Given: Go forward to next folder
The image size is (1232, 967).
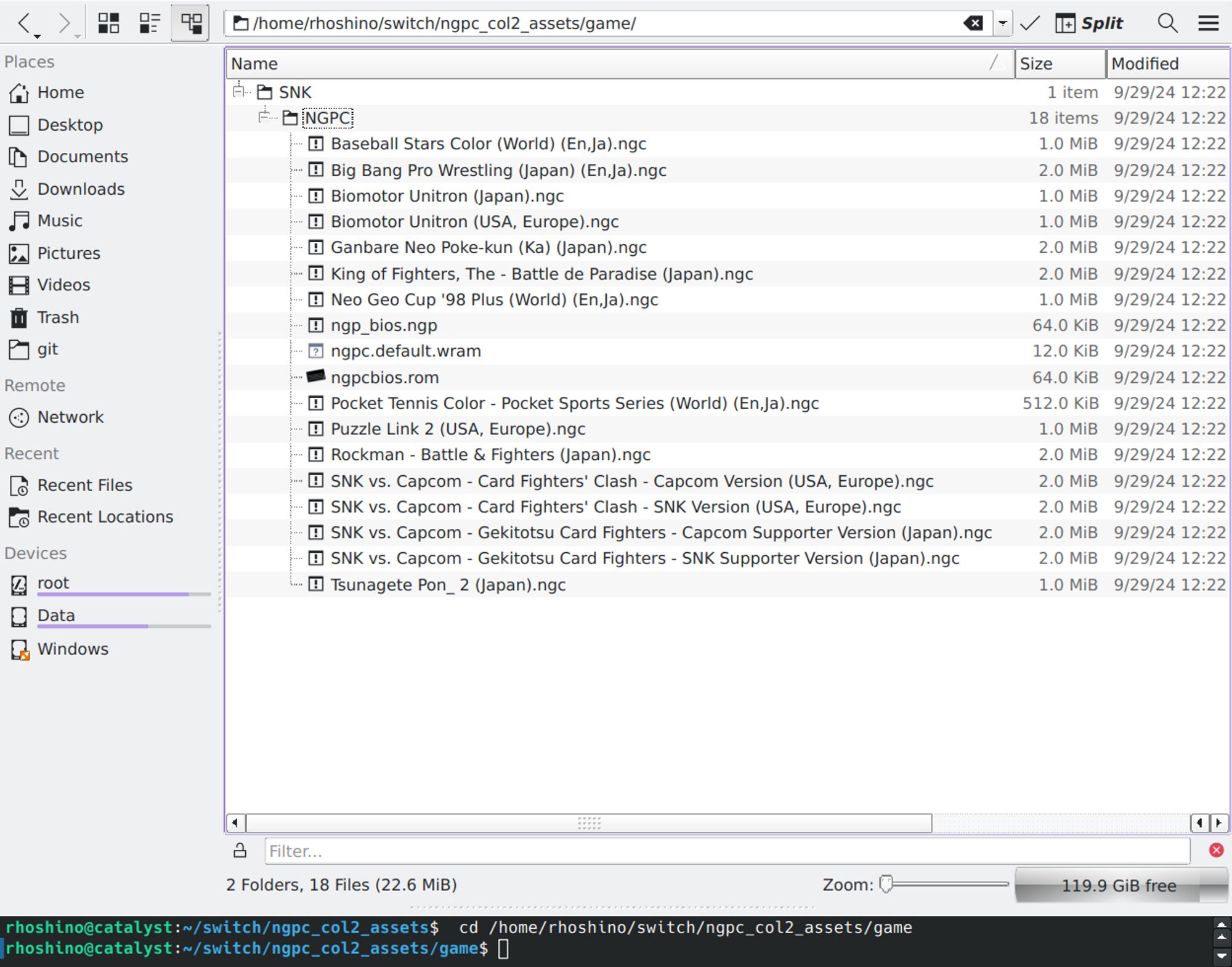Looking at the screenshot, I should click(x=64, y=23).
